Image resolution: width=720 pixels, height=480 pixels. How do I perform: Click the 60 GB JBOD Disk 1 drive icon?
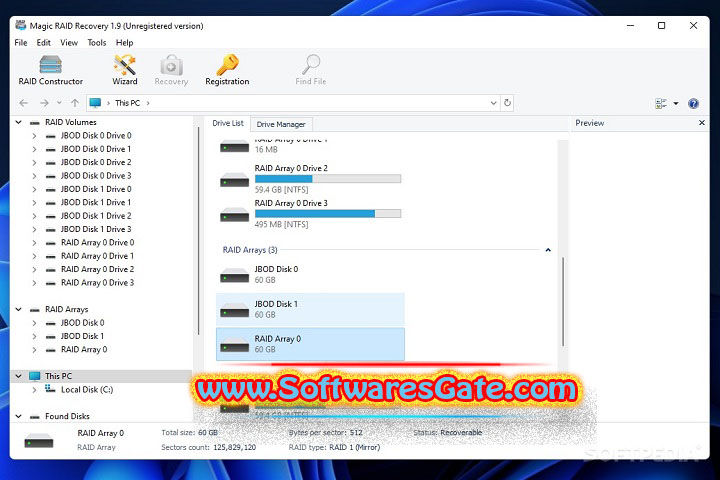coord(234,310)
